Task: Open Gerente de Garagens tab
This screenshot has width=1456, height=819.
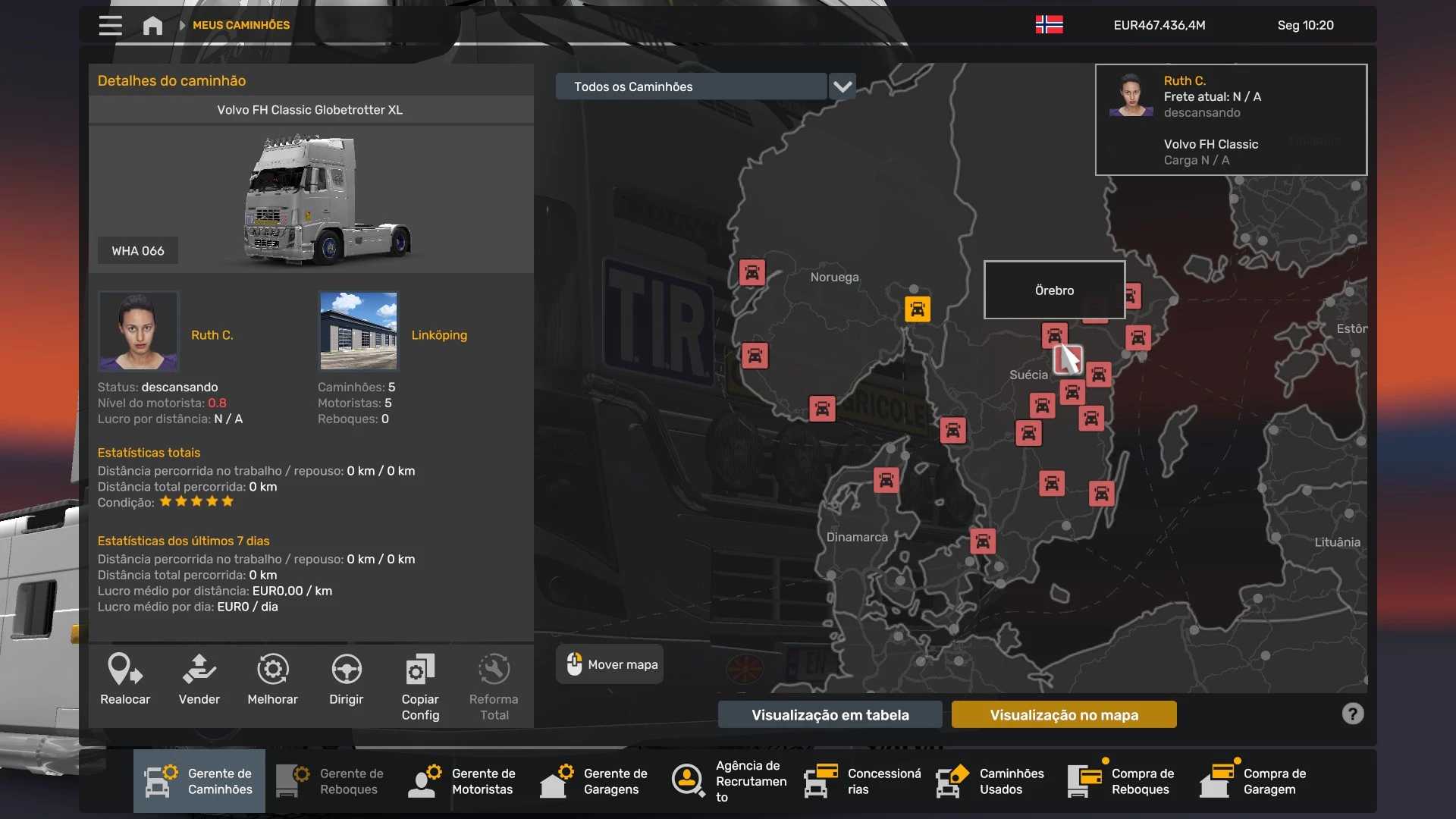Action: point(595,781)
